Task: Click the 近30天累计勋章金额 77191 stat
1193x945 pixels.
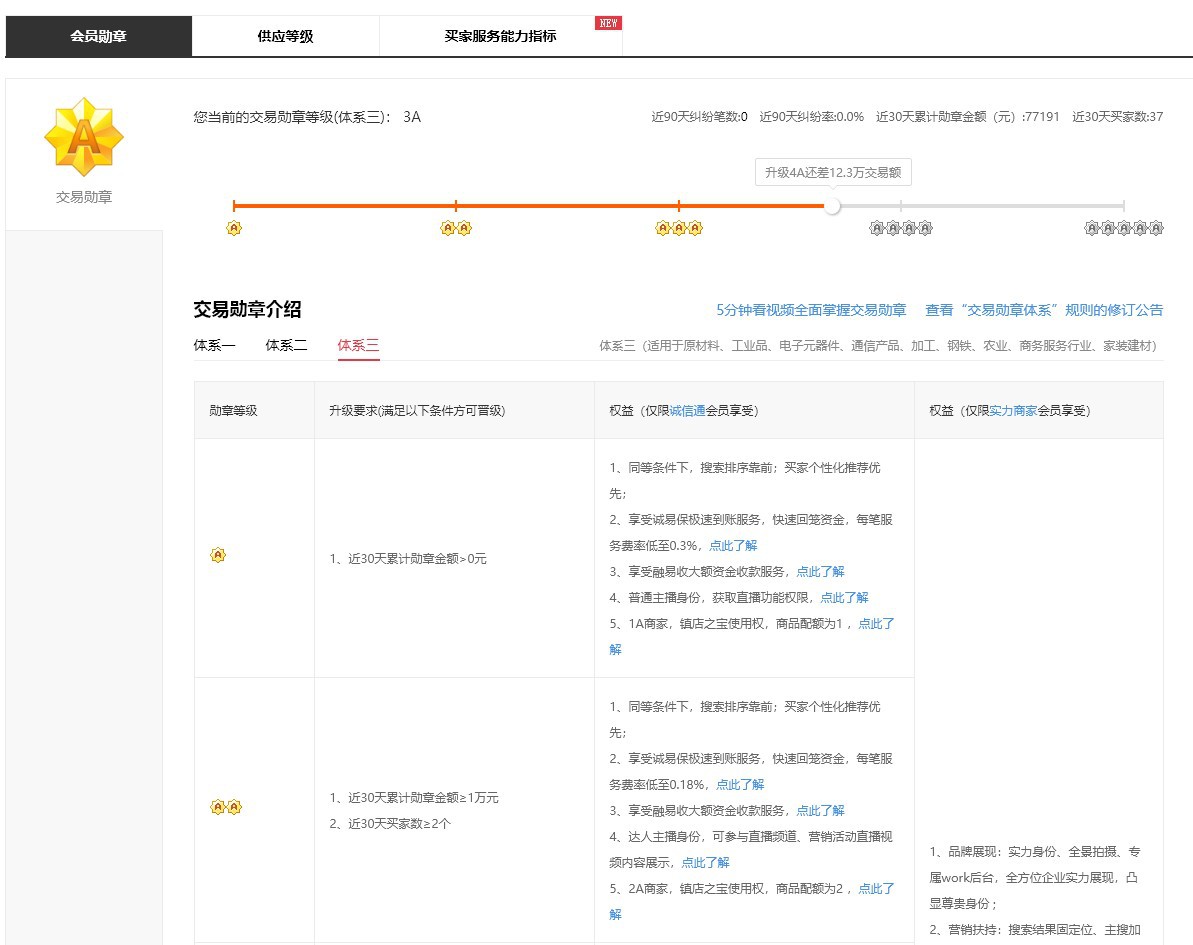Action: [x=967, y=116]
